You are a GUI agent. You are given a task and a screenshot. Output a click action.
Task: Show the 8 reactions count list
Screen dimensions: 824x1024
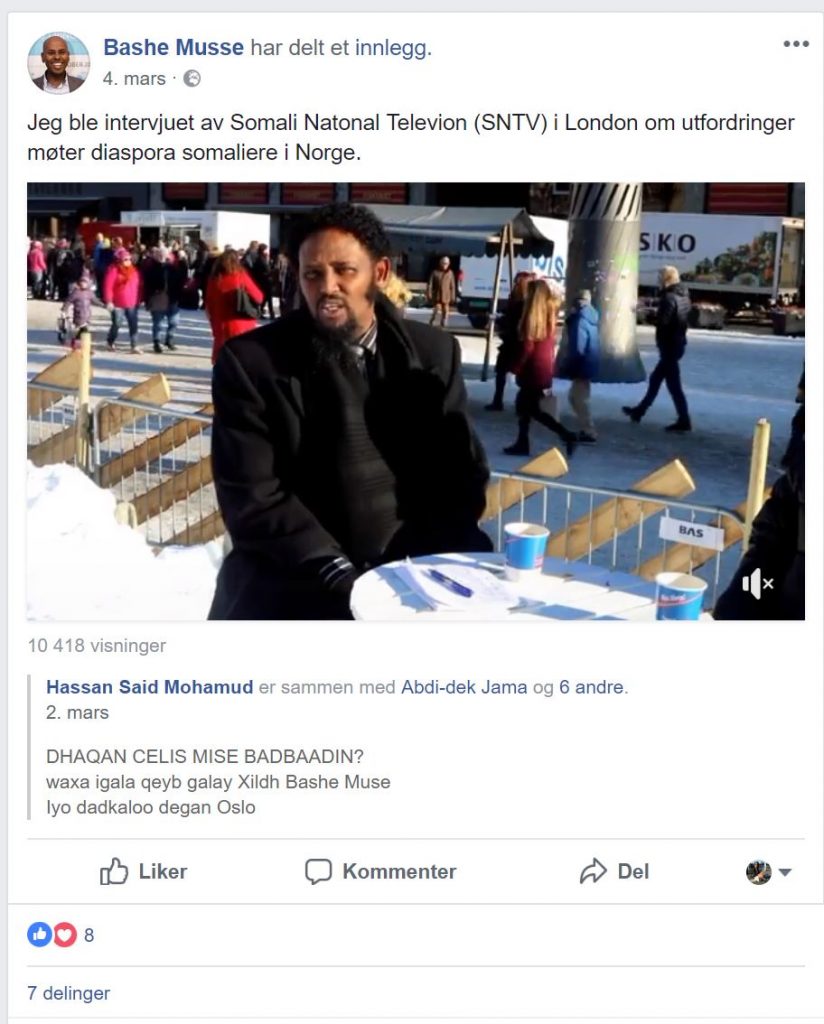coord(89,935)
